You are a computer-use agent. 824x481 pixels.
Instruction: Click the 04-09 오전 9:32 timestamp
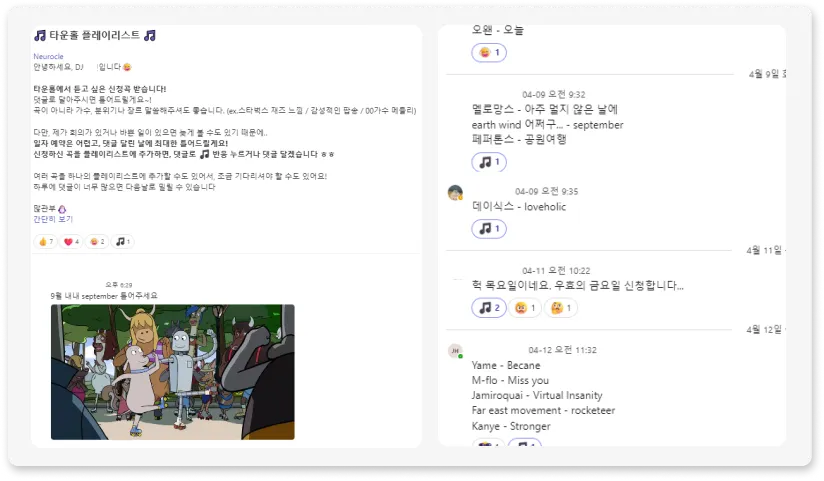click(x=553, y=95)
